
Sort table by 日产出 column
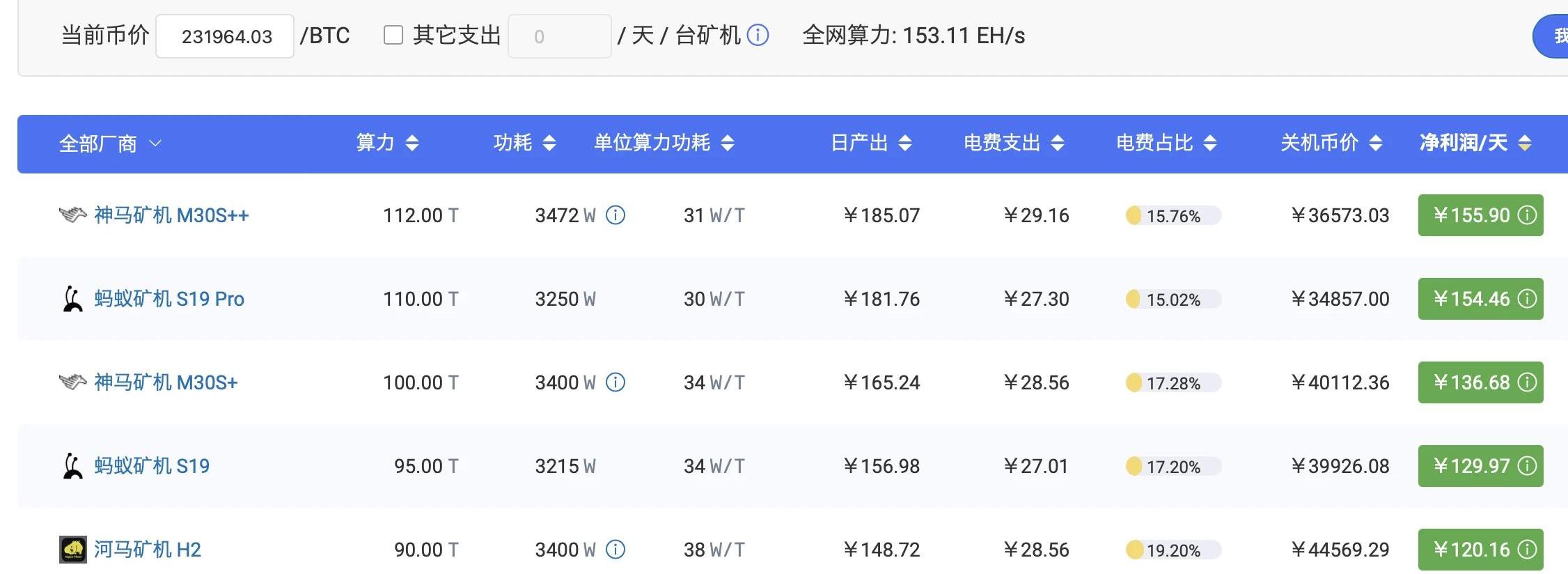coord(871,143)
